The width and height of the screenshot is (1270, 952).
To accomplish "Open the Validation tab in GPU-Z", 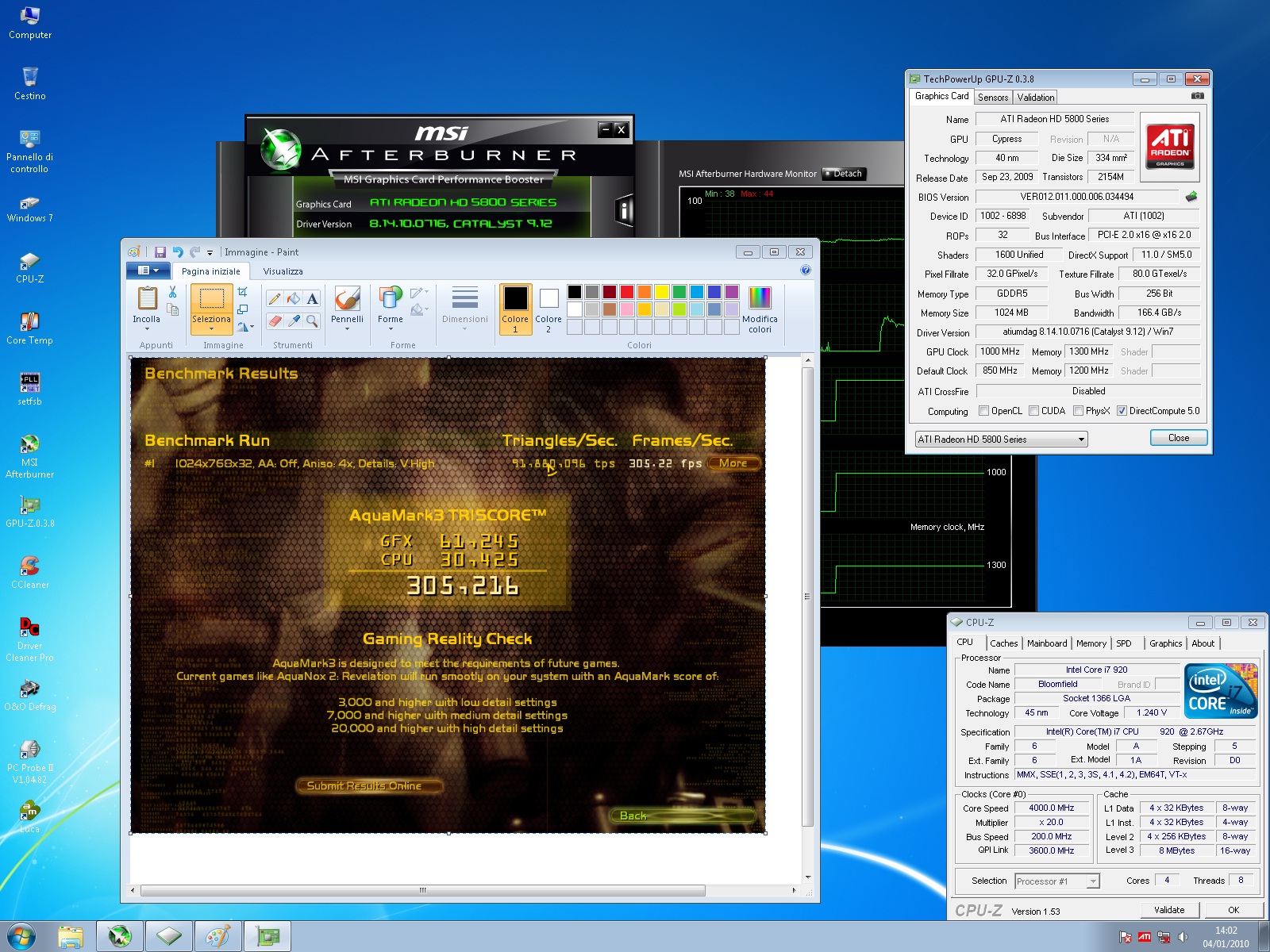I will tap(1036, 98).
